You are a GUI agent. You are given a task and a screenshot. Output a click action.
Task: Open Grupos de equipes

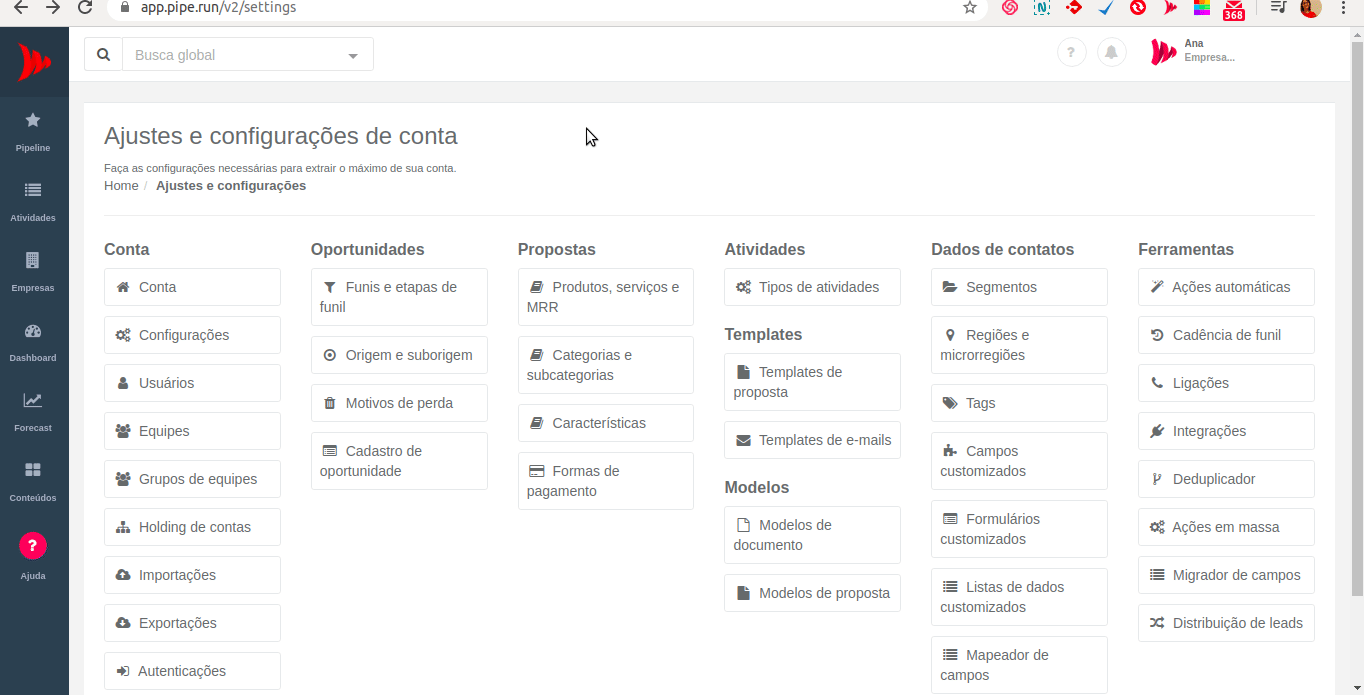click(x=192, y=479)
